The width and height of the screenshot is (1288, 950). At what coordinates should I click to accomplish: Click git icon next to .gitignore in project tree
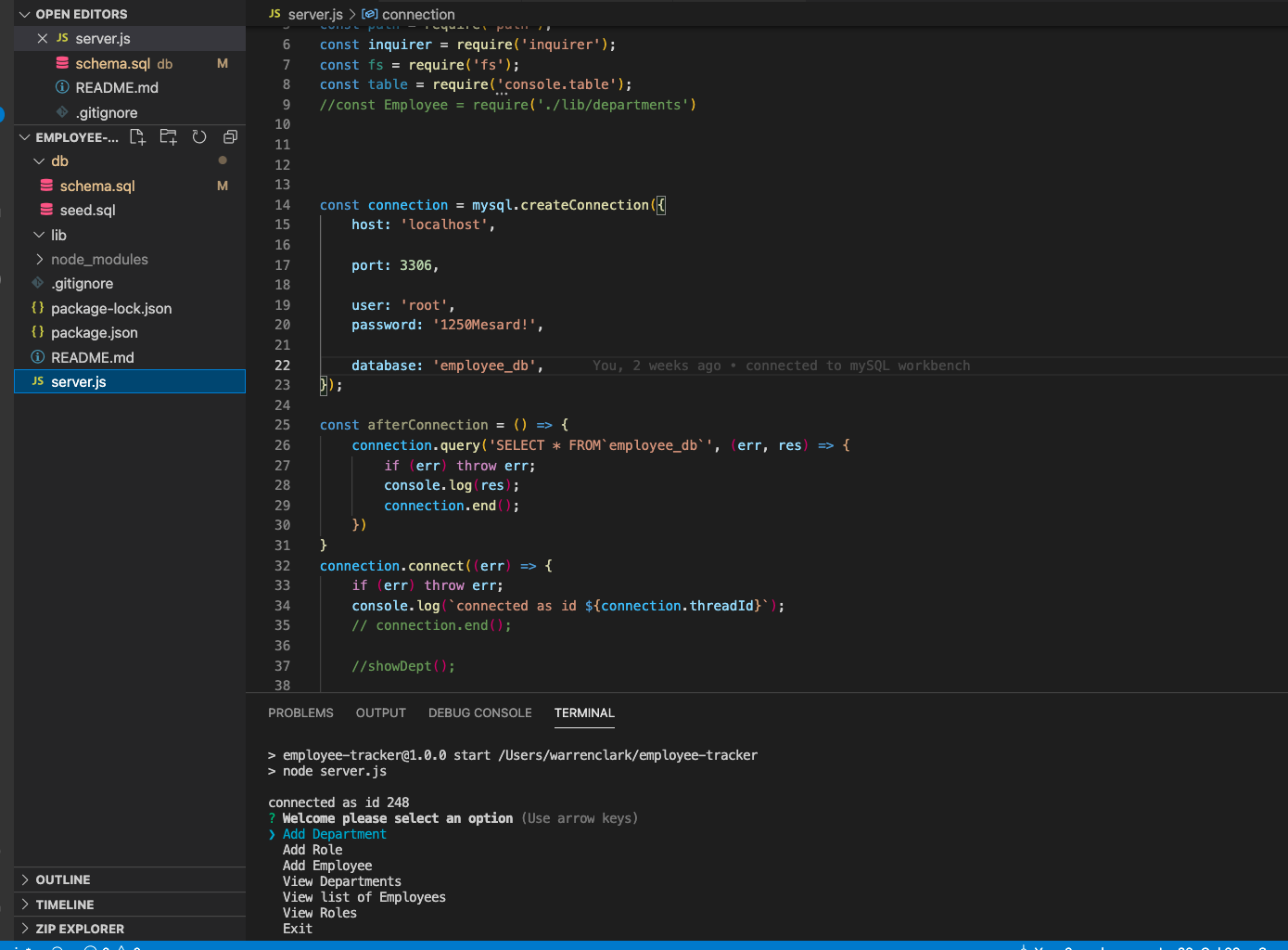(x=38, y=283)
